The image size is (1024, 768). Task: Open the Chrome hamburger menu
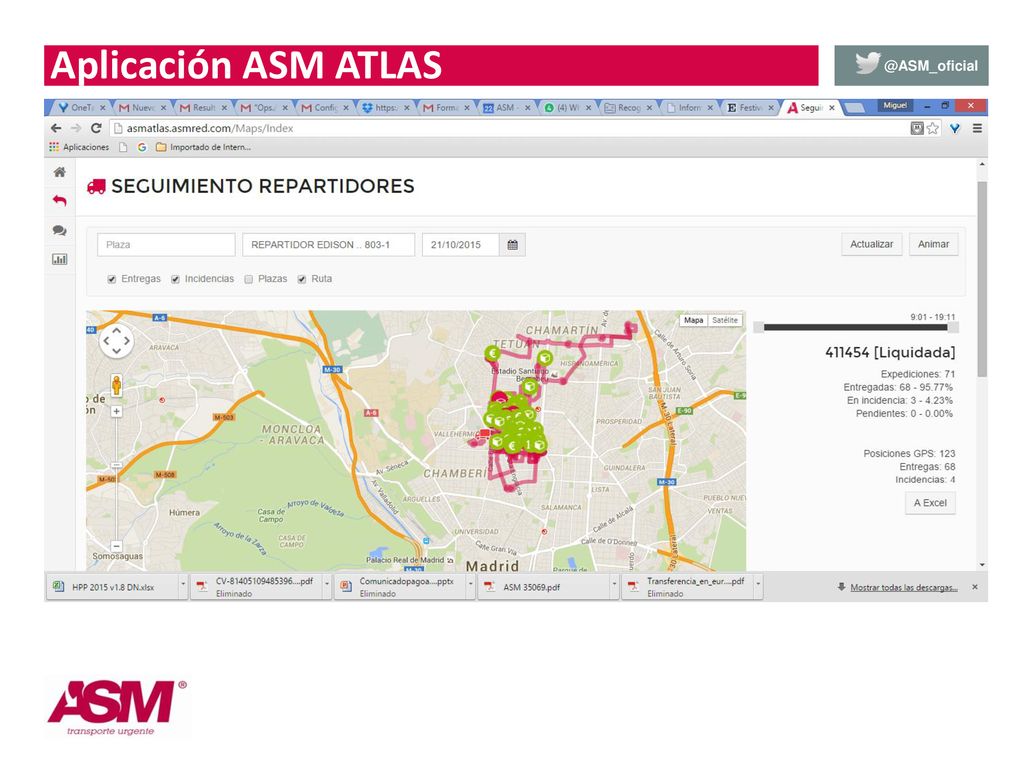(977, 128)
